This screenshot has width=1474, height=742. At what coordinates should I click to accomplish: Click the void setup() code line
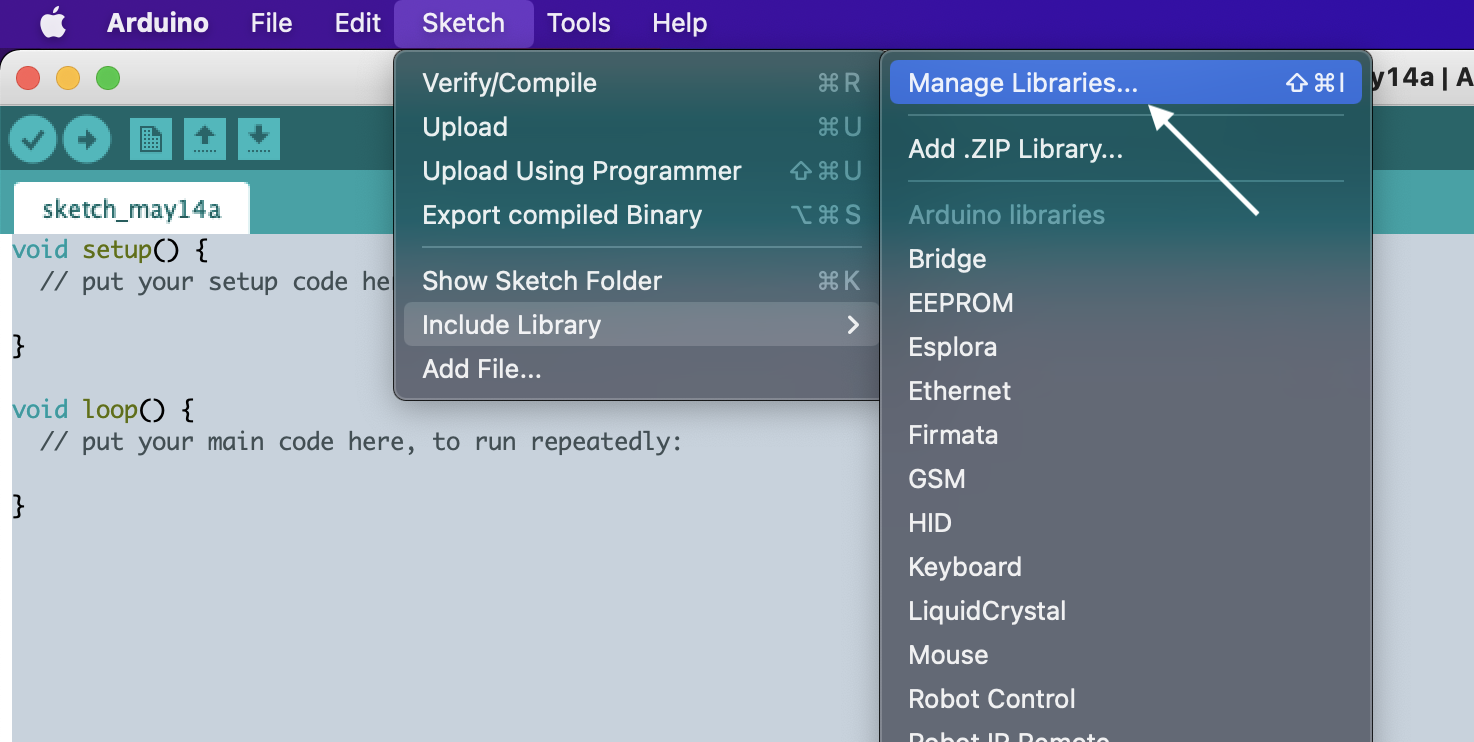110,250
